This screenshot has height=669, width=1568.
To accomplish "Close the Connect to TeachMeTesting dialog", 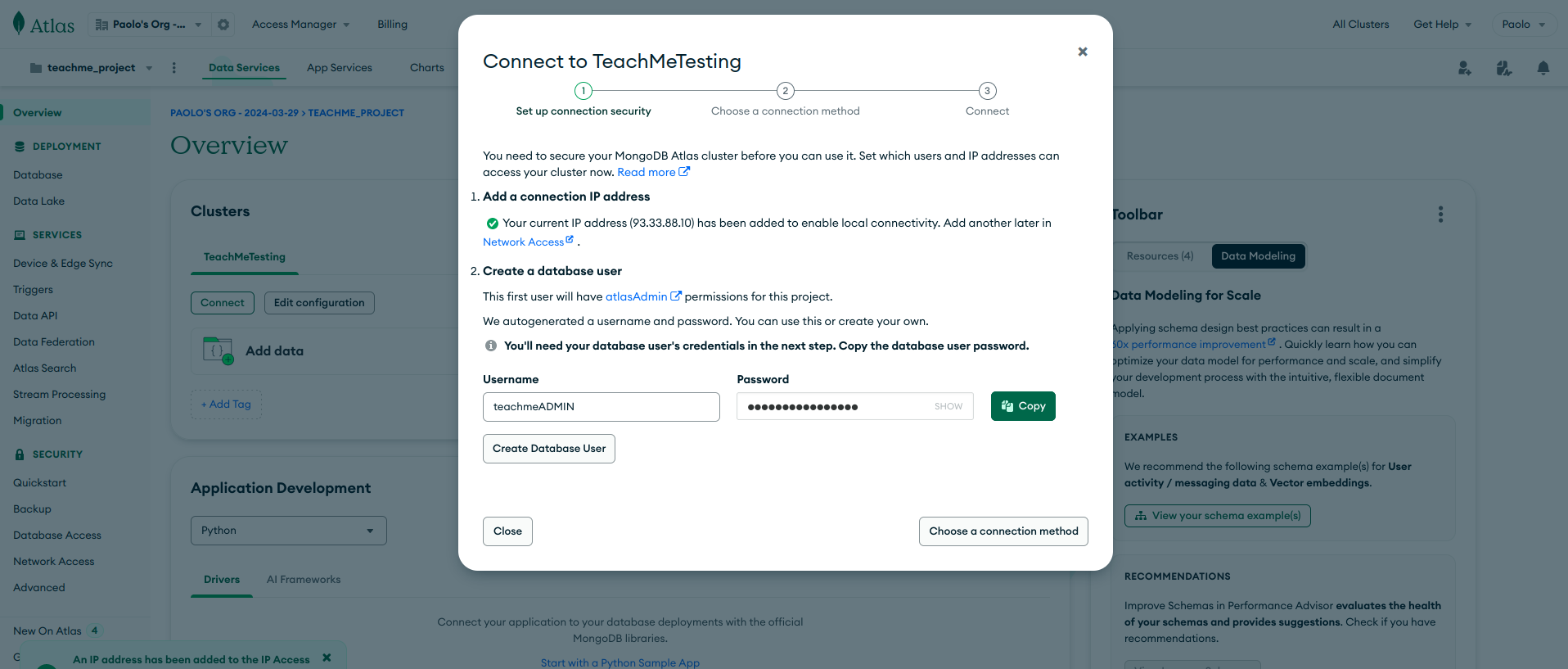I will click(x=1082, y=52).
